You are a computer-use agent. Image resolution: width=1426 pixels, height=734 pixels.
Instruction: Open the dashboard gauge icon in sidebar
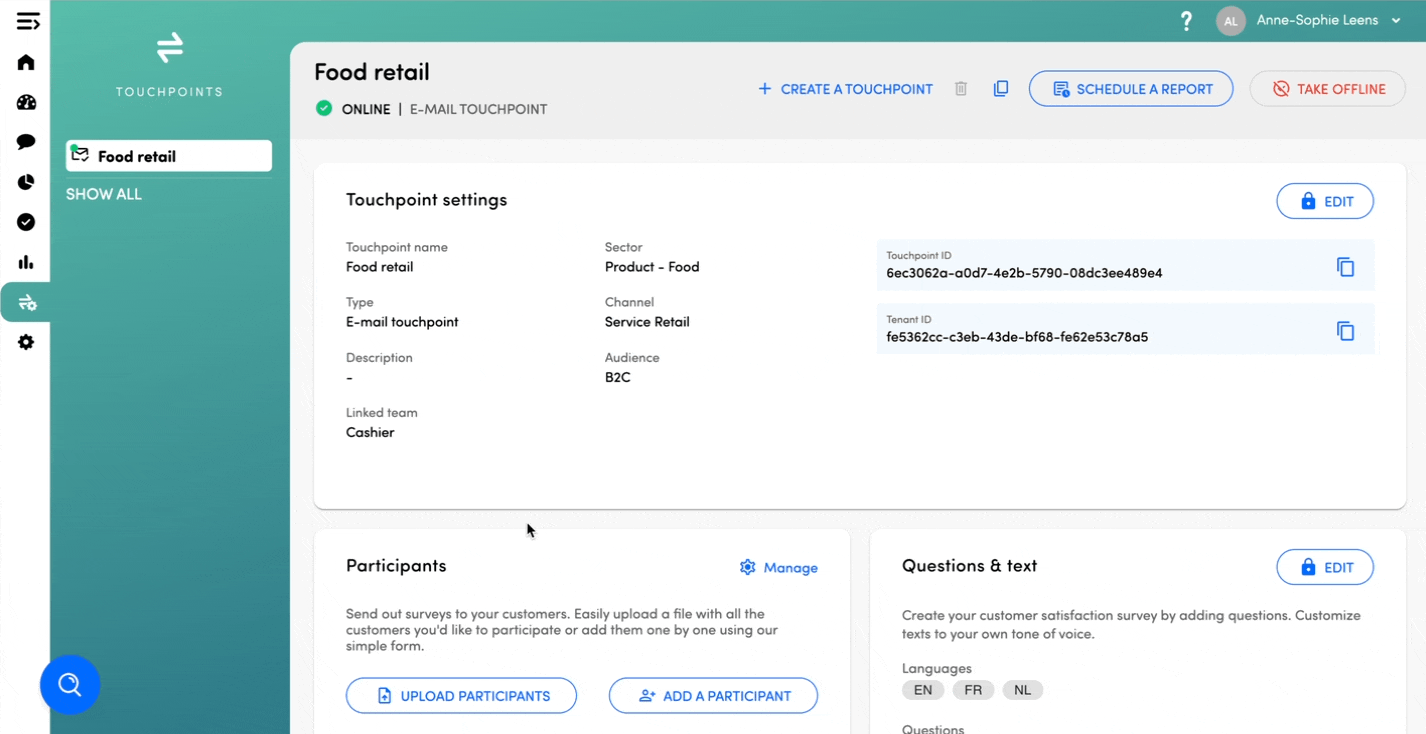[x=26, y=102]
